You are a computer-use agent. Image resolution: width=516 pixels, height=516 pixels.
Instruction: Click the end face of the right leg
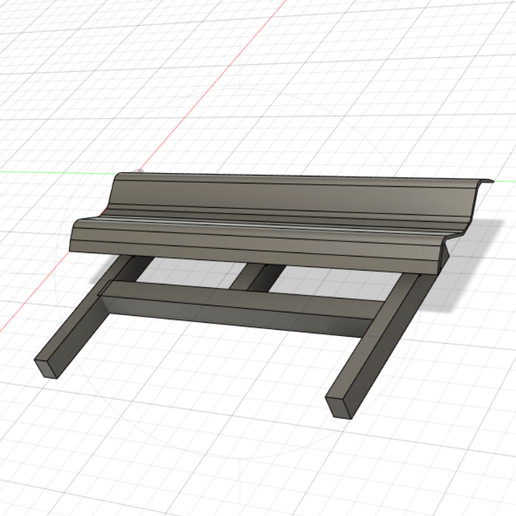pos(338,407)
